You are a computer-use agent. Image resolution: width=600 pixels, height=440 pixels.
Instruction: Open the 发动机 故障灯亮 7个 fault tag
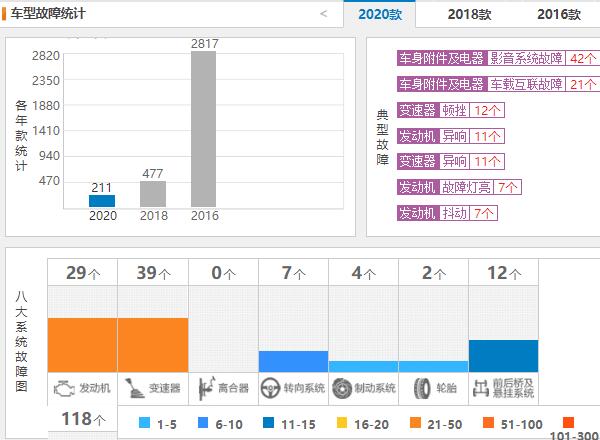click(x=459, y=187)
